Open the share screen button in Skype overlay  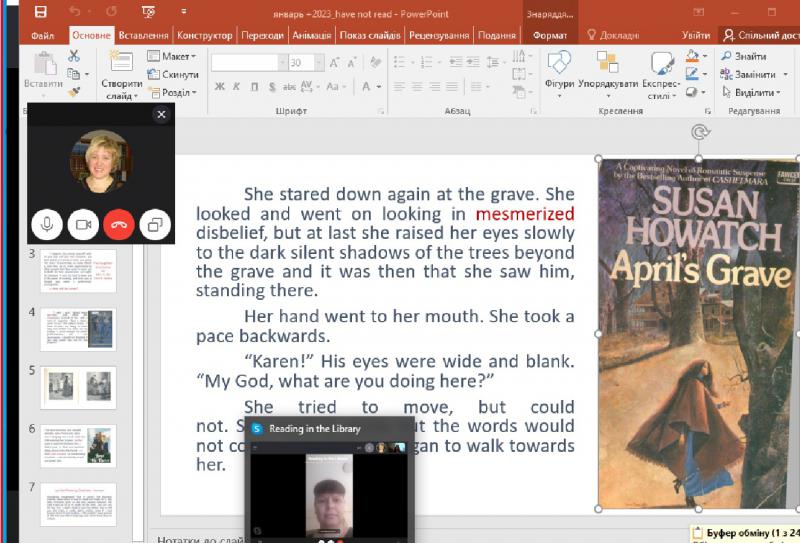tap(155, 225)
